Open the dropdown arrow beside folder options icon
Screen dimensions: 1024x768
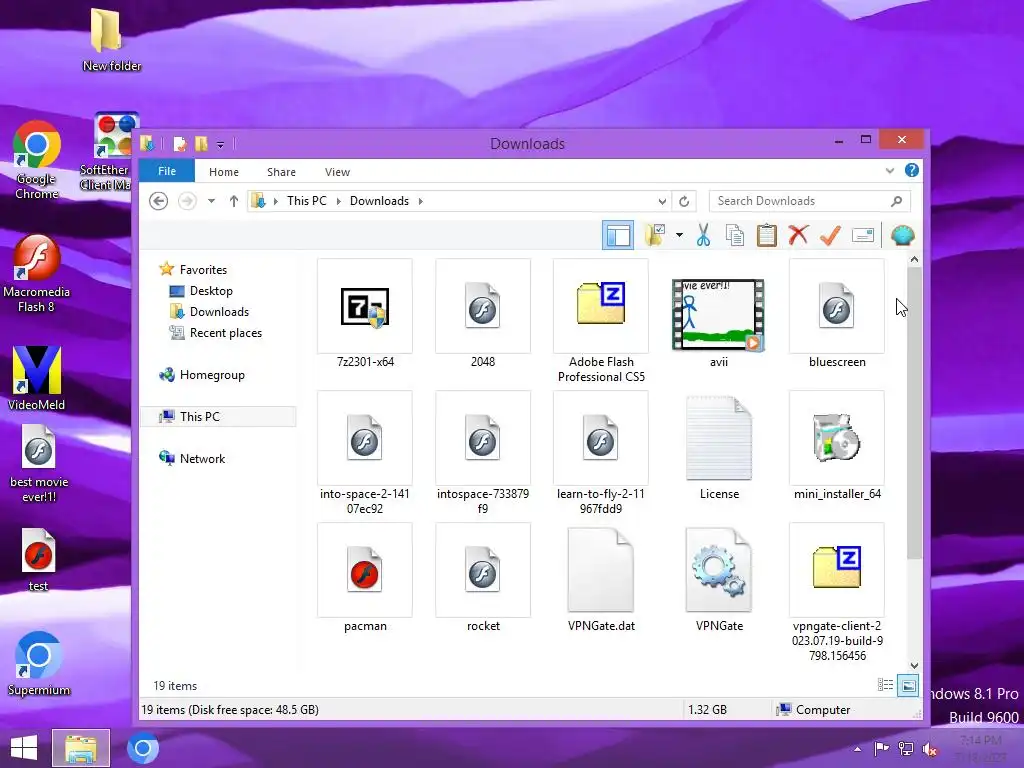679,235
